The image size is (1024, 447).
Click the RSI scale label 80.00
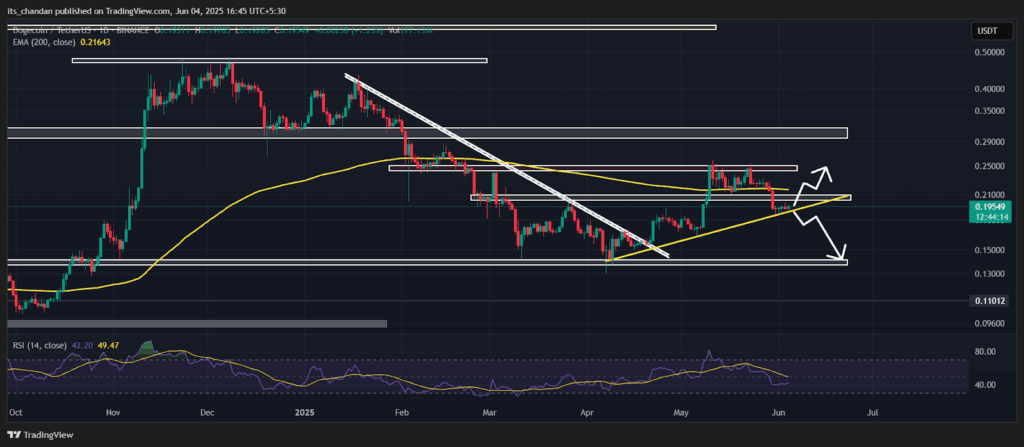(984, 352)
